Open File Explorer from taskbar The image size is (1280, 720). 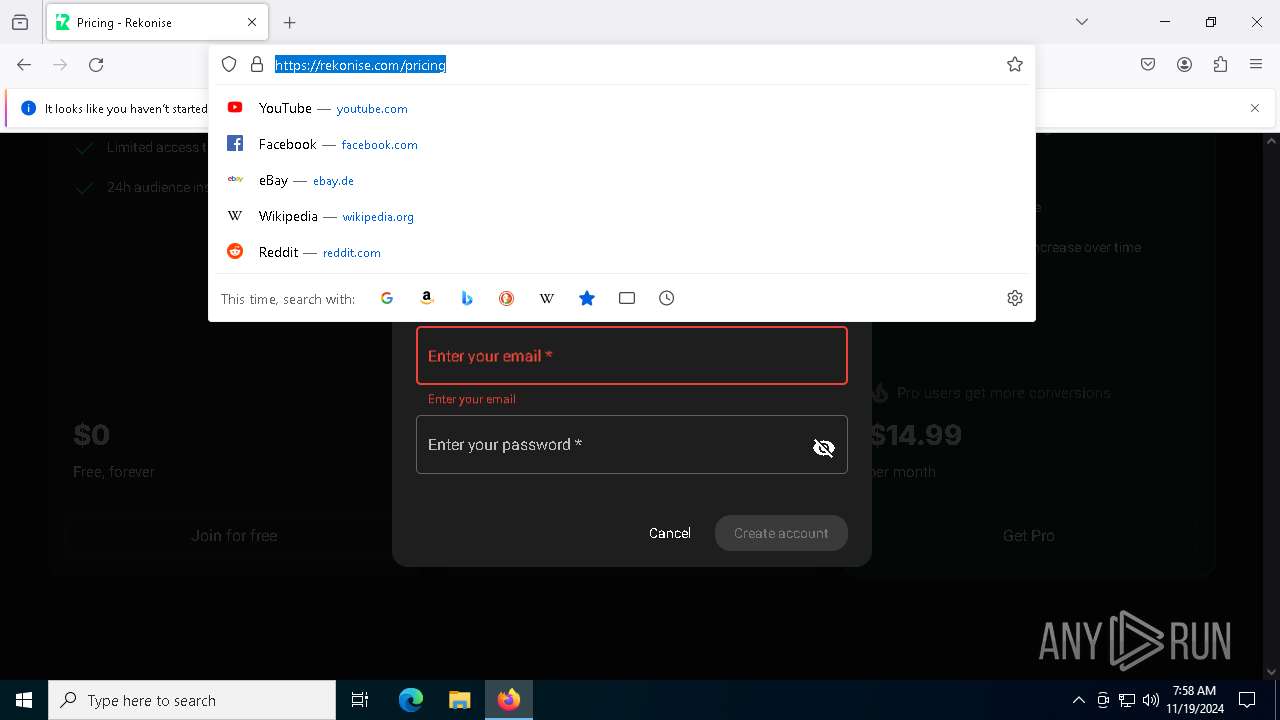click(460, 700)
